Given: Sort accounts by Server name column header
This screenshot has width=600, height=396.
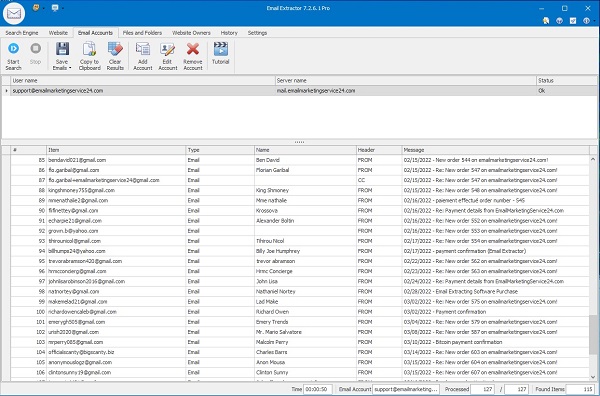Looking at the screenshot, I should click(x=406, y=80).
